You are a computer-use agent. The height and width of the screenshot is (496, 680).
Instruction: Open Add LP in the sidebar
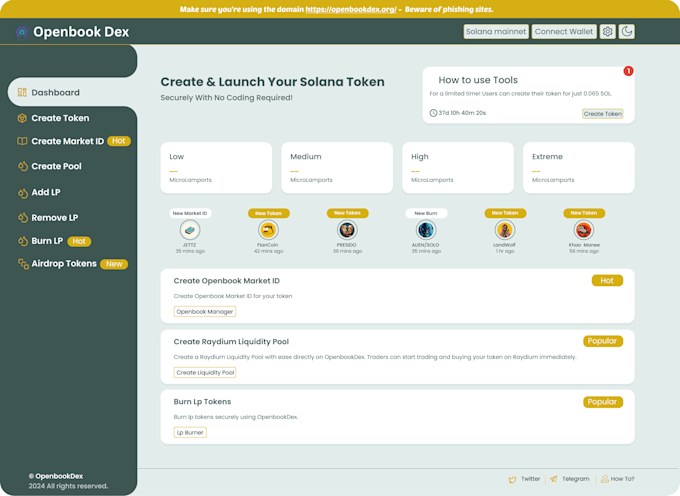coord(46,193)
